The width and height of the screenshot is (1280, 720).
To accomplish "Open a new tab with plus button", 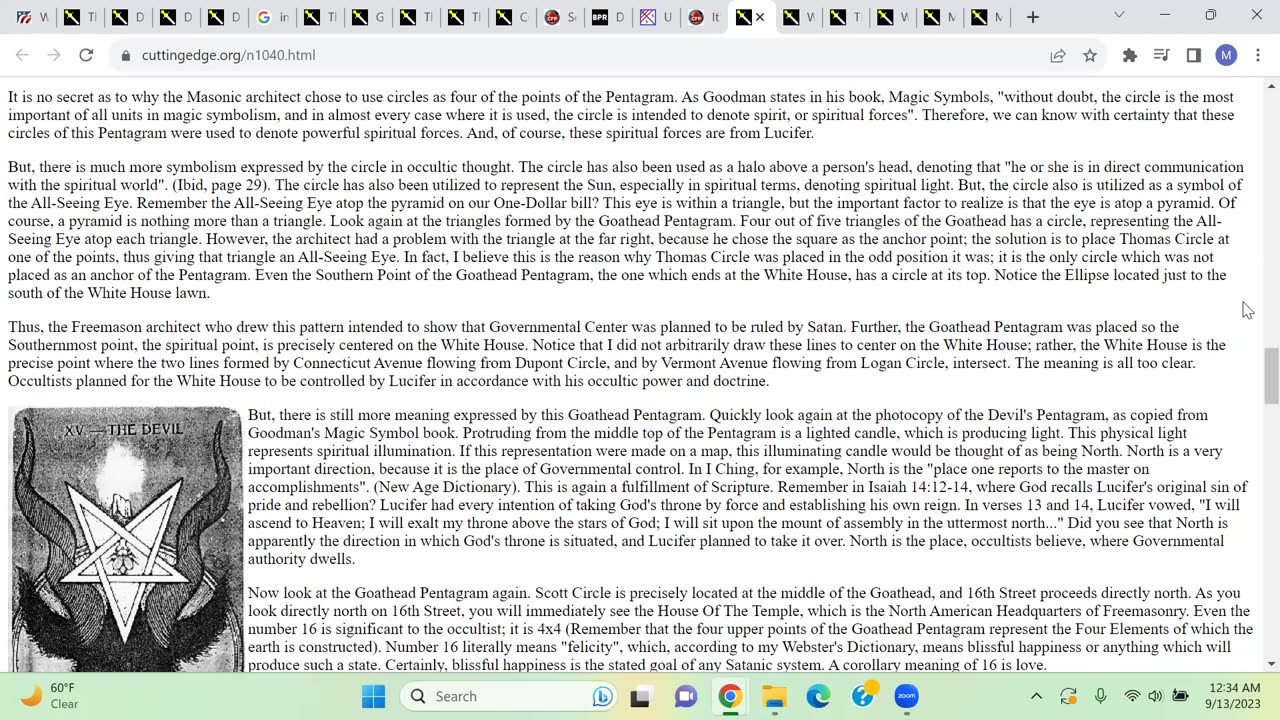I will tap(1033, 17).
